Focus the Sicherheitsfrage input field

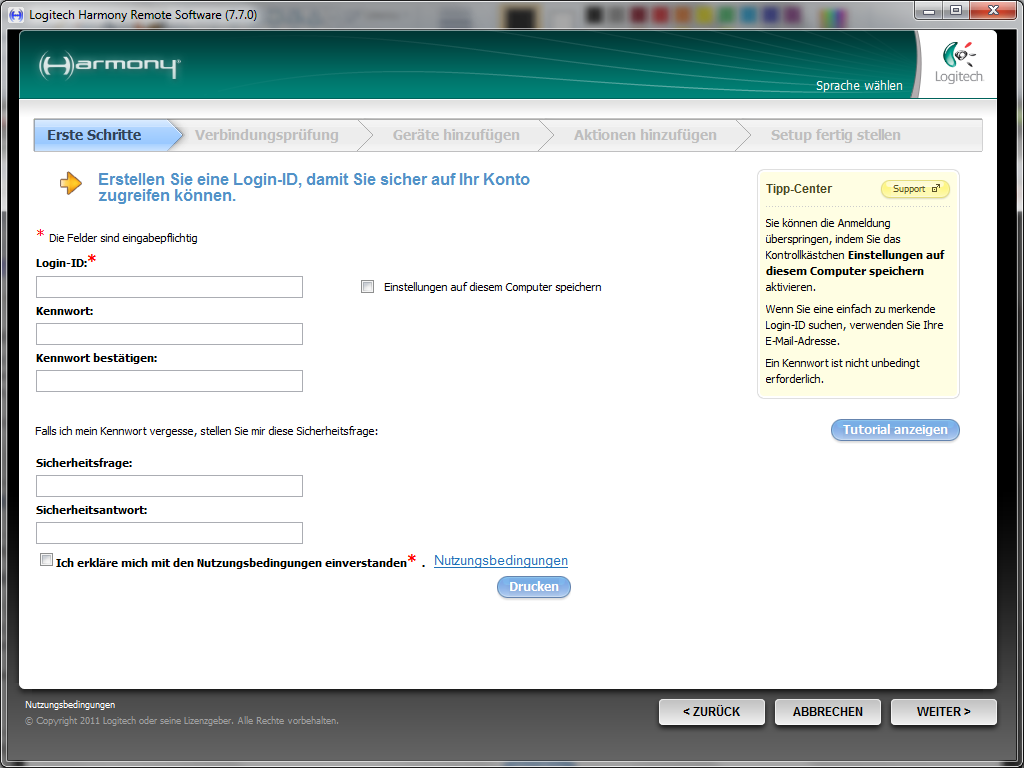169,486
